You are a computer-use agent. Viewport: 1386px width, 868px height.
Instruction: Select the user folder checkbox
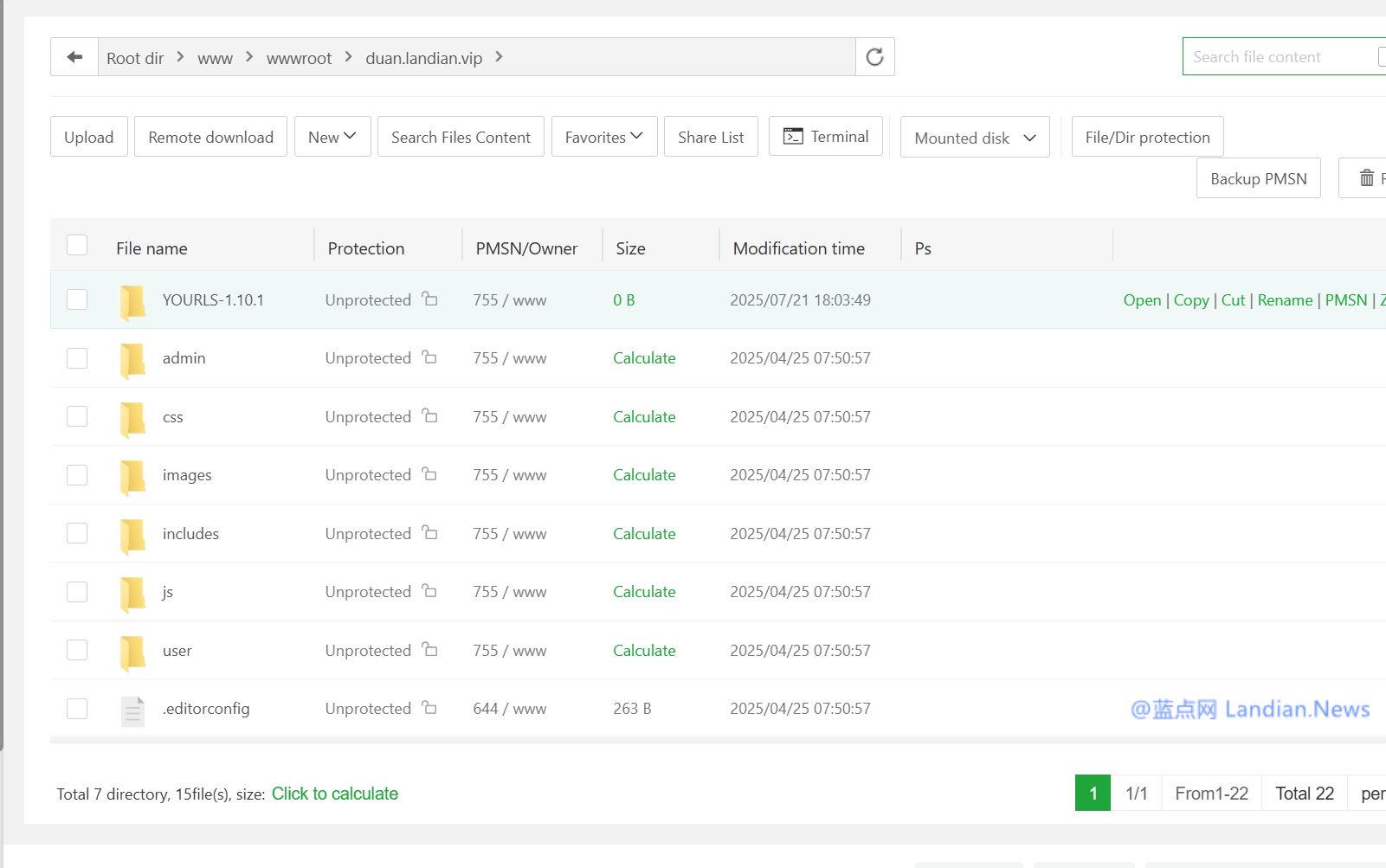coord(77,650)
